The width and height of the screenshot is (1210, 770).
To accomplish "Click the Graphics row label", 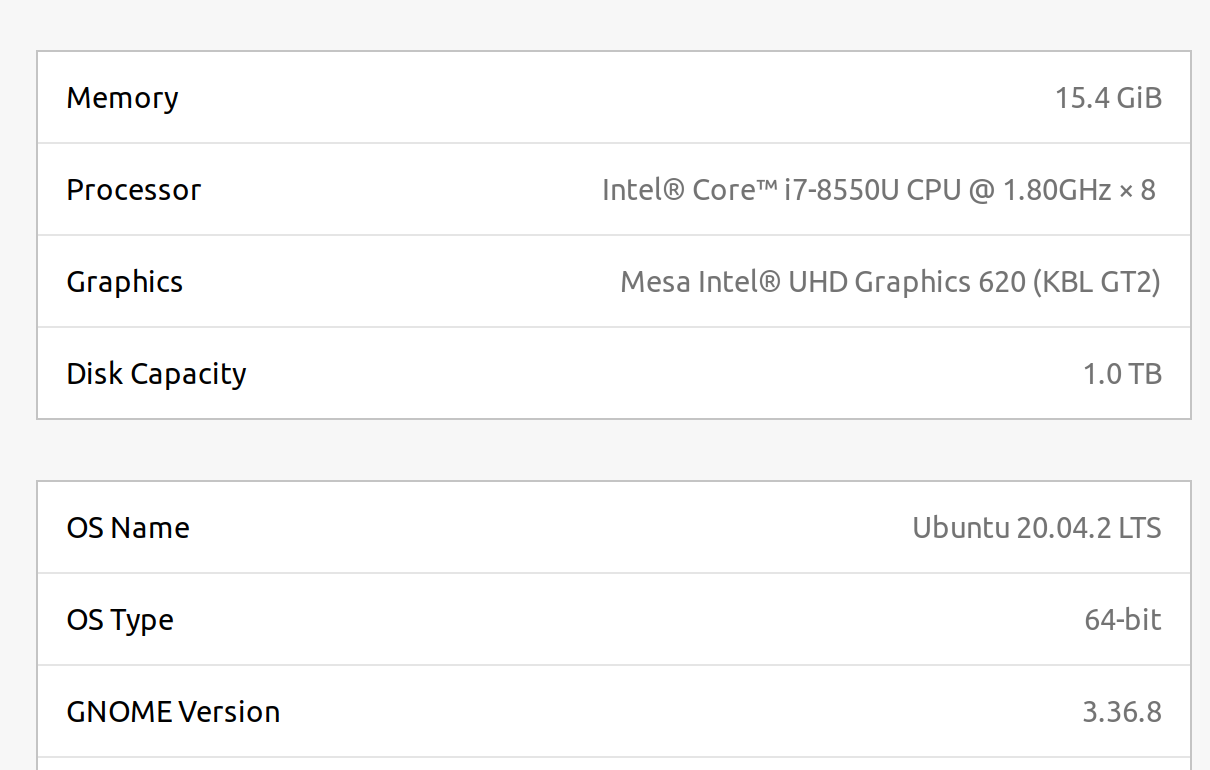I will coord(125,282).
